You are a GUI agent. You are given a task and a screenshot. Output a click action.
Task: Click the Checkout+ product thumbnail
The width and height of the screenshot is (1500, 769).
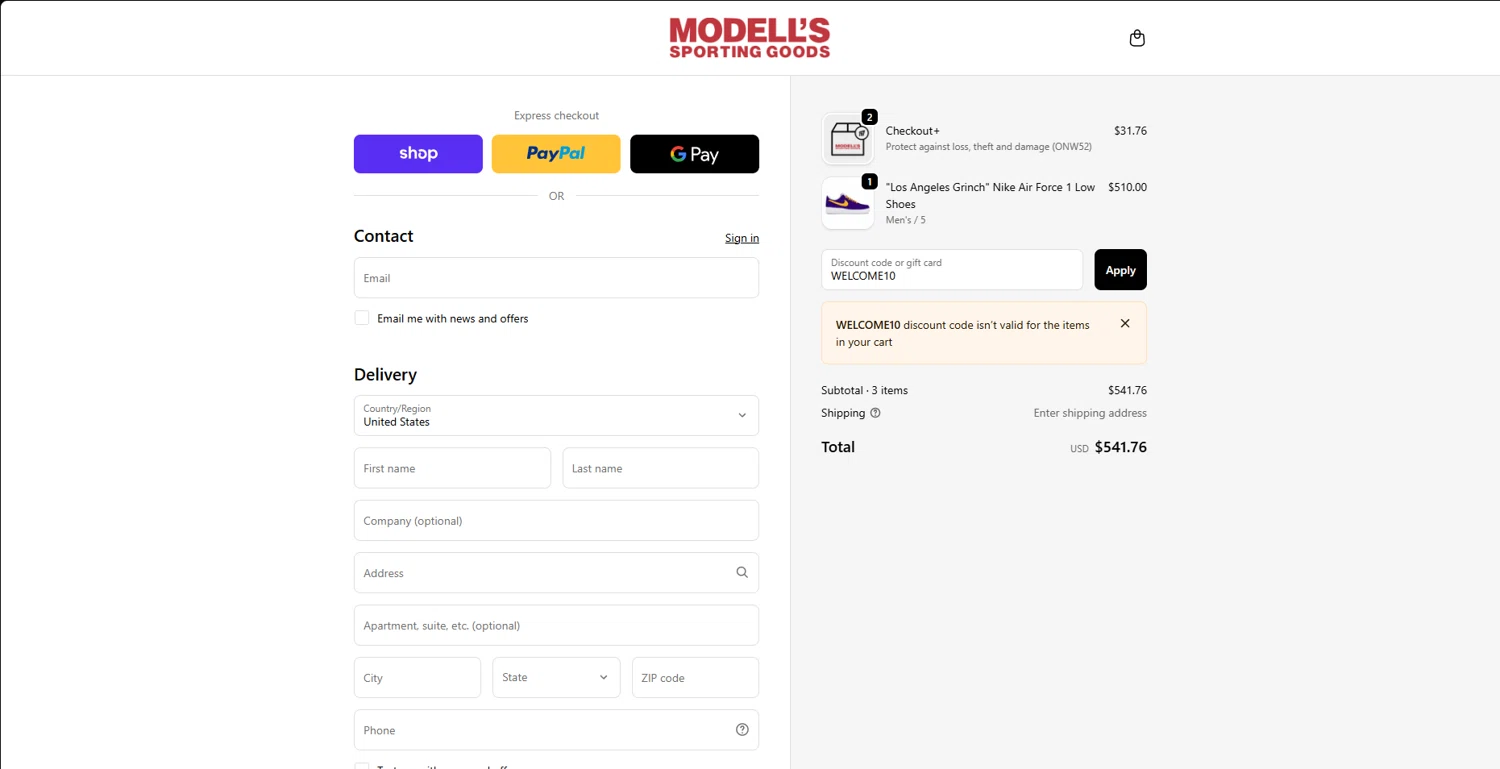pyautogui.click(x=848, y=139)
